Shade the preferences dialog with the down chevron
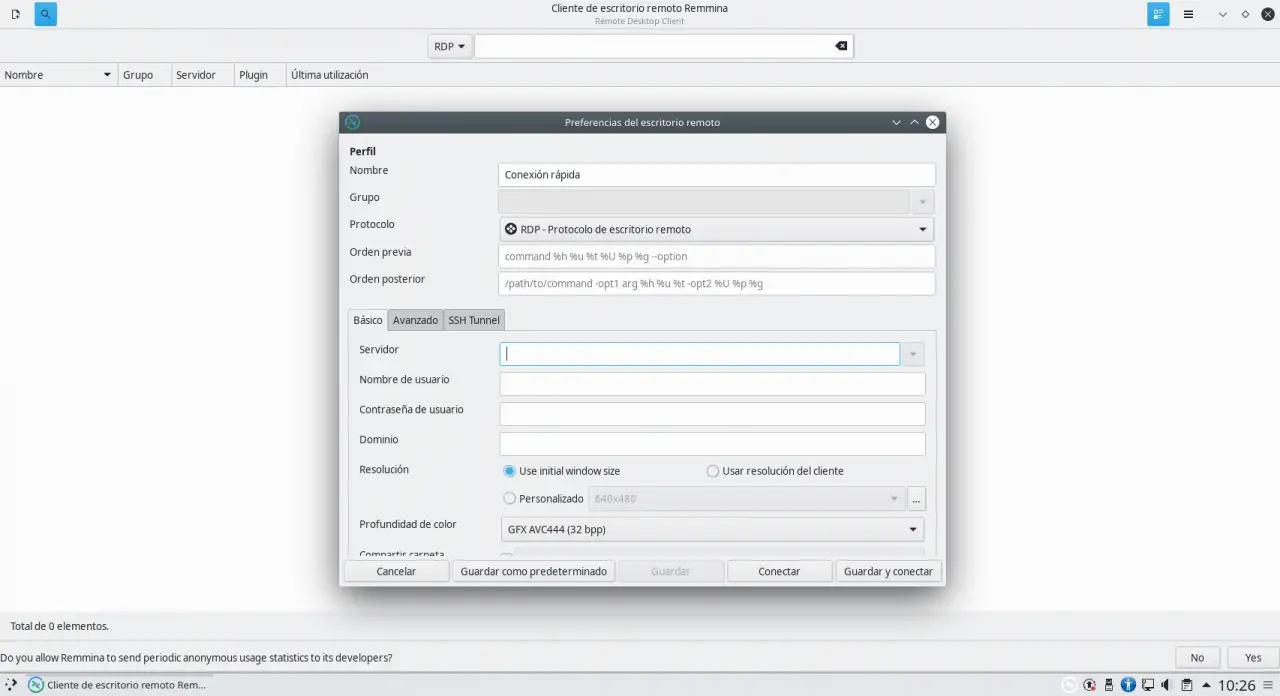Viewport: 1280px width, 696px height. click(x=896, y=122)
